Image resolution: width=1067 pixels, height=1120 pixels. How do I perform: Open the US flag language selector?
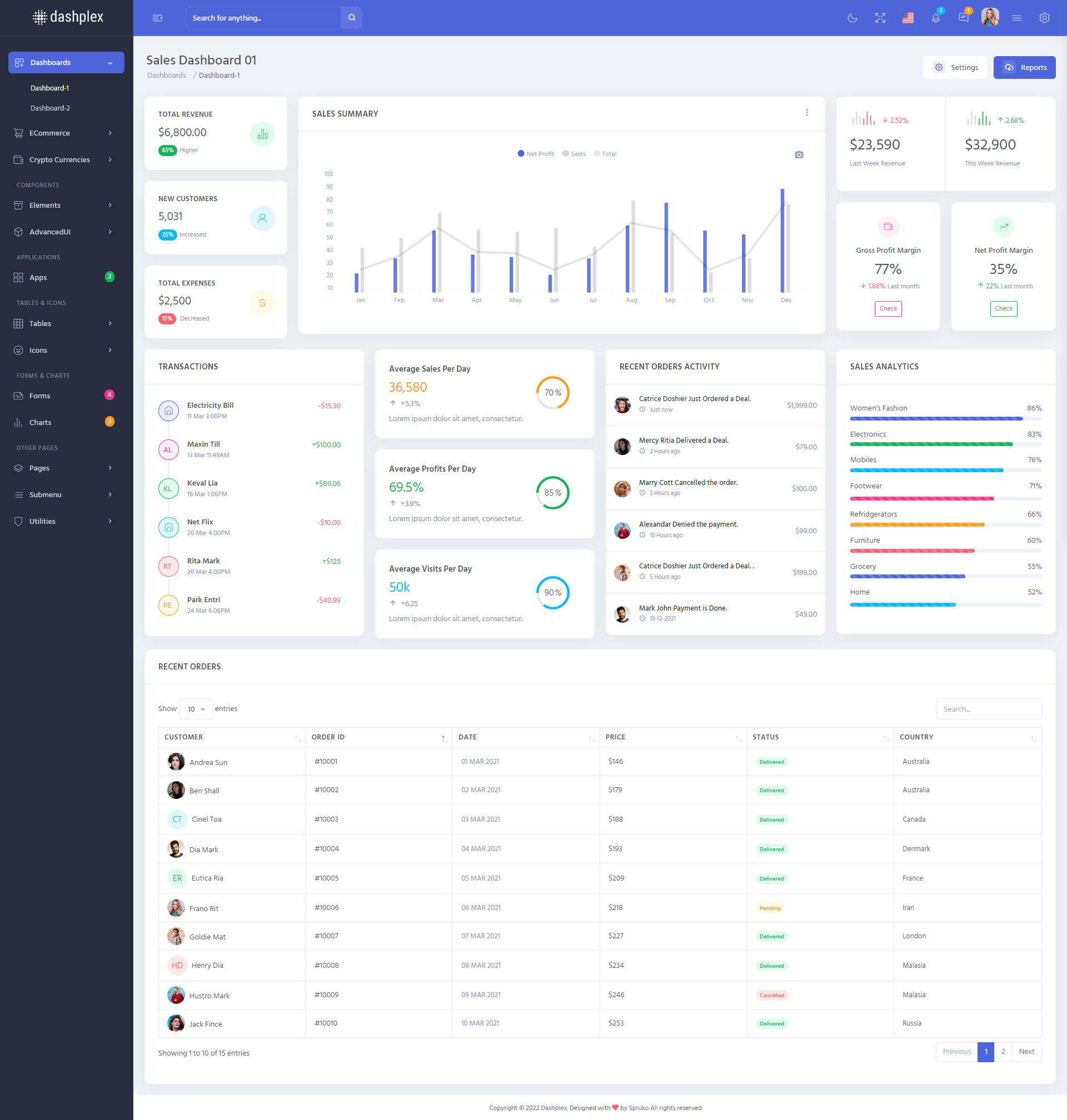pos(908,18)
